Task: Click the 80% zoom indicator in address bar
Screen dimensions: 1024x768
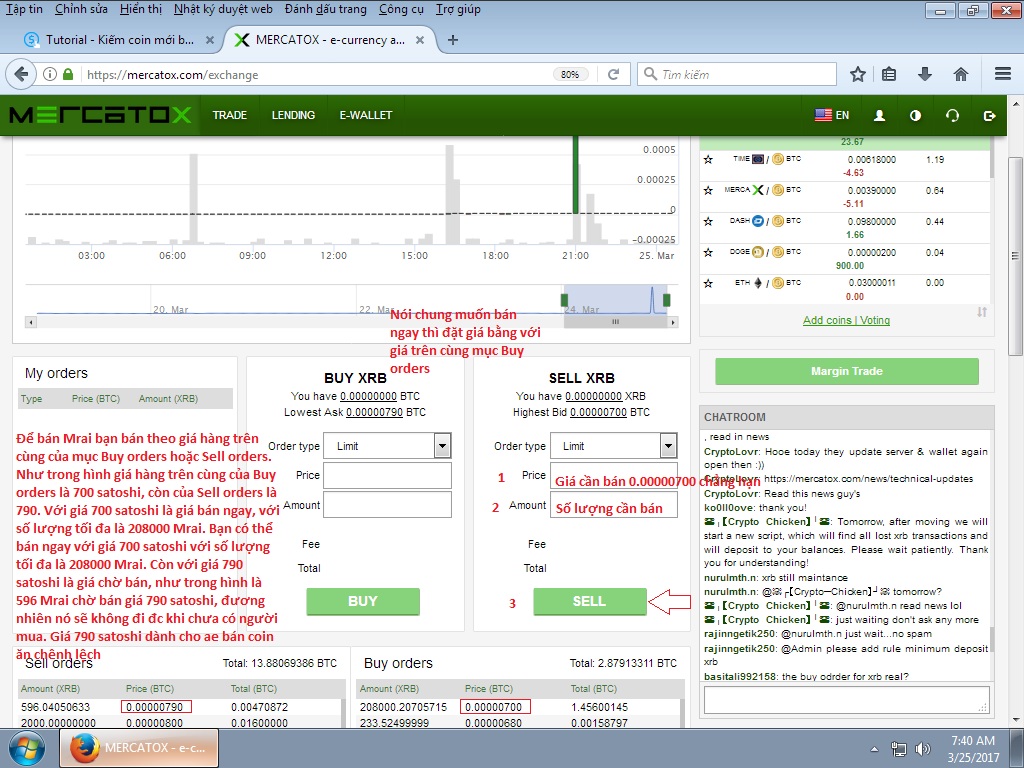Action: [x=570, y=74]
